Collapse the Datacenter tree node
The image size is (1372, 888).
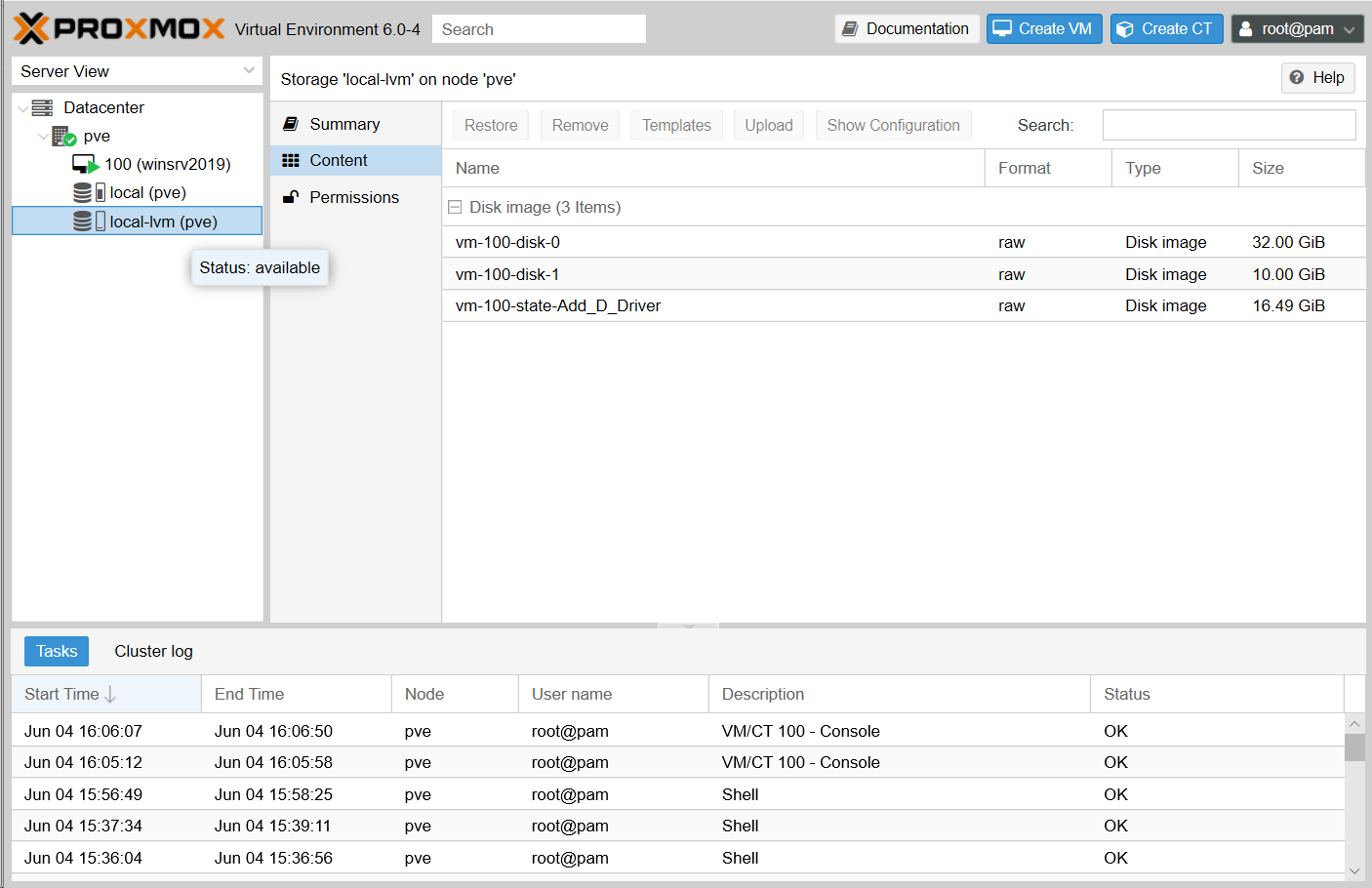click(x=23, y=108)
